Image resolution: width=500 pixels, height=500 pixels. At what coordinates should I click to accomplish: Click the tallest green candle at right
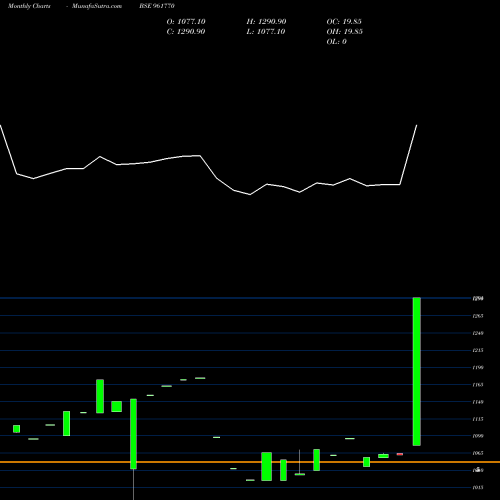coord(417,371)
